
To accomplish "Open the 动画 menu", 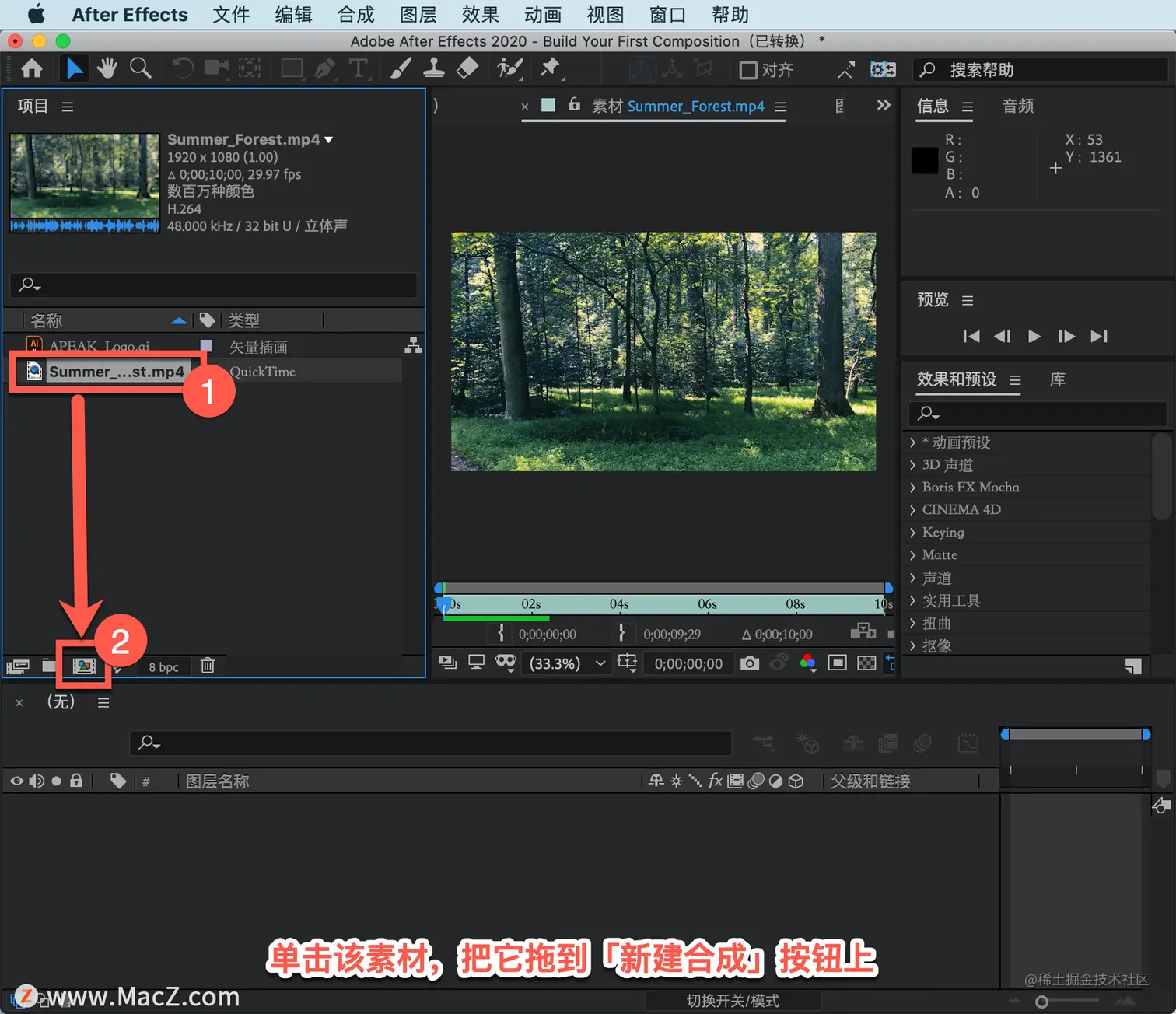I will click(543, 15).
